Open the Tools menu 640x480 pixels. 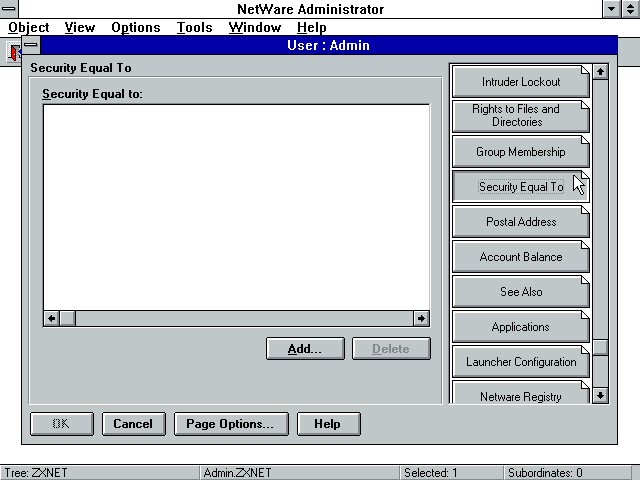coord(194,27)
